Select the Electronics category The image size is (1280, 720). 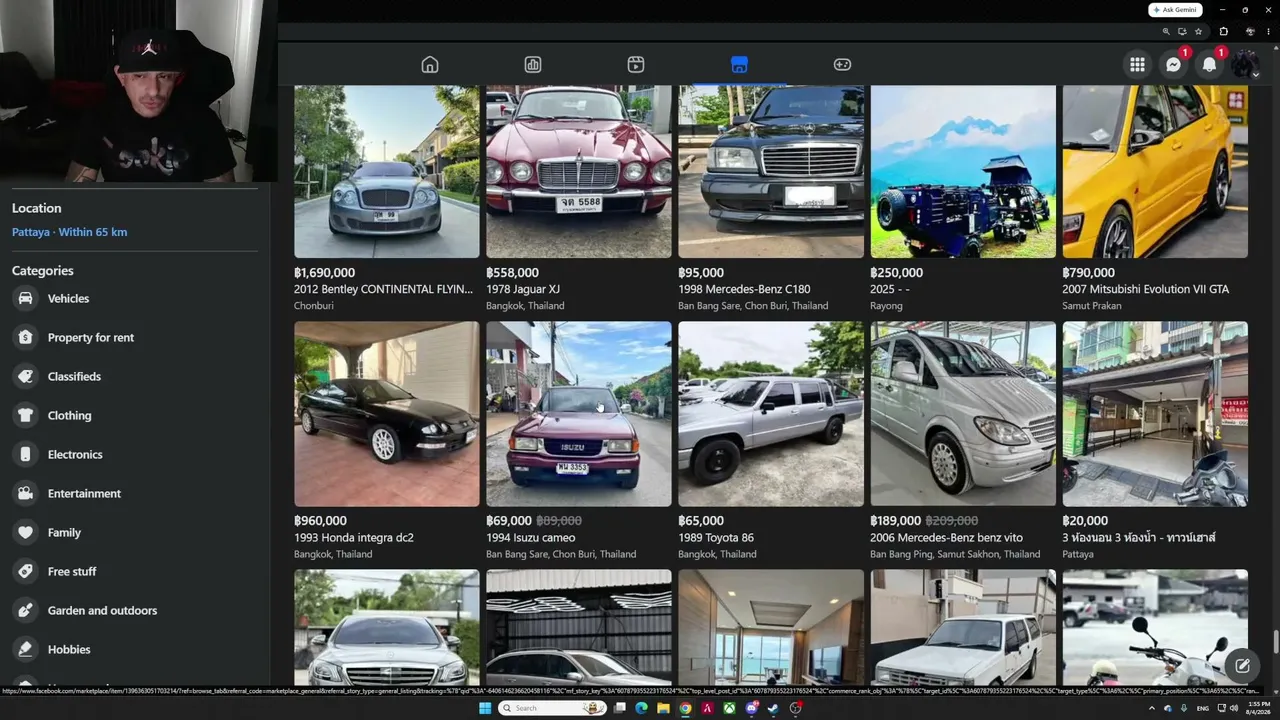click(135, 454)
